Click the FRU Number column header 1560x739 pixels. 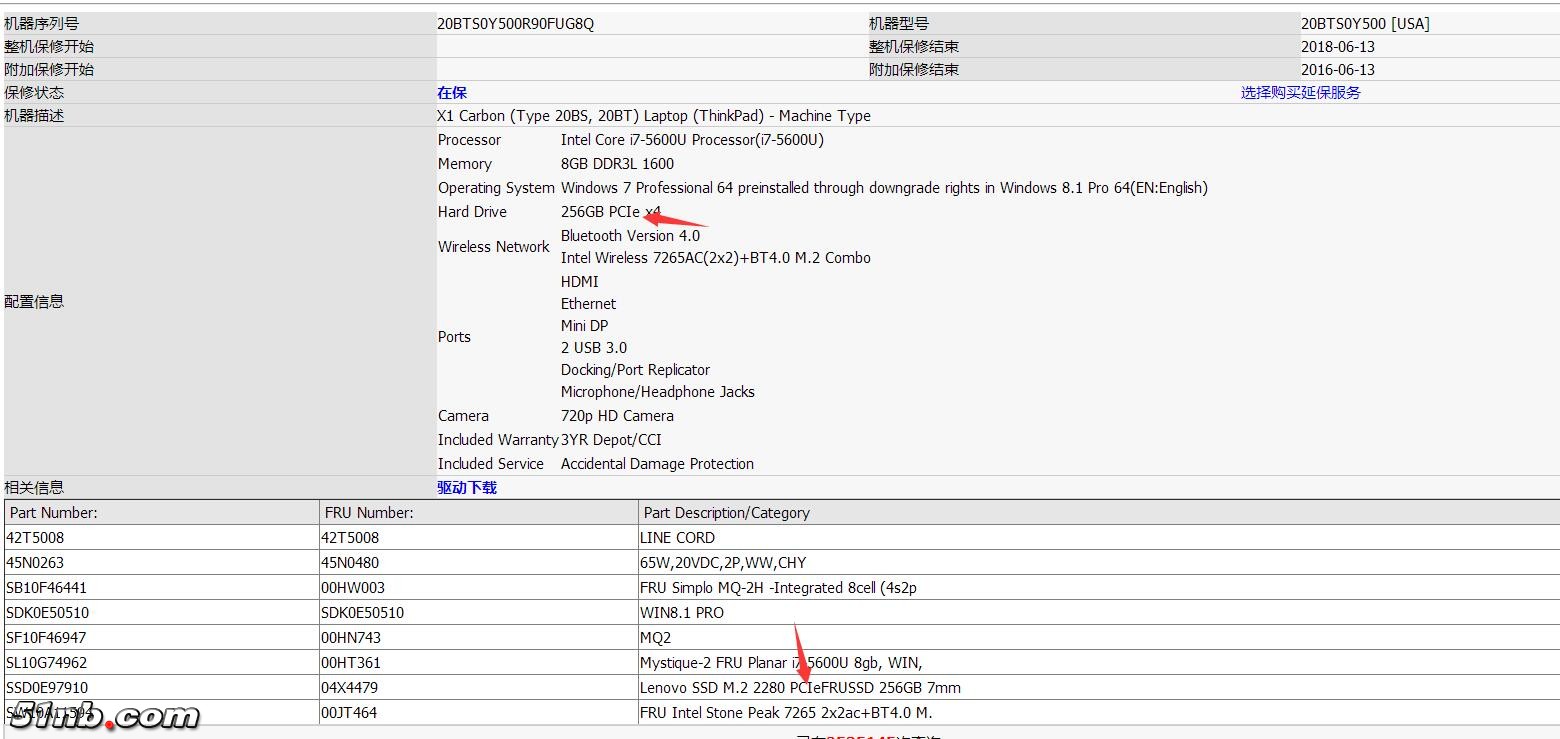click(369, 513)
